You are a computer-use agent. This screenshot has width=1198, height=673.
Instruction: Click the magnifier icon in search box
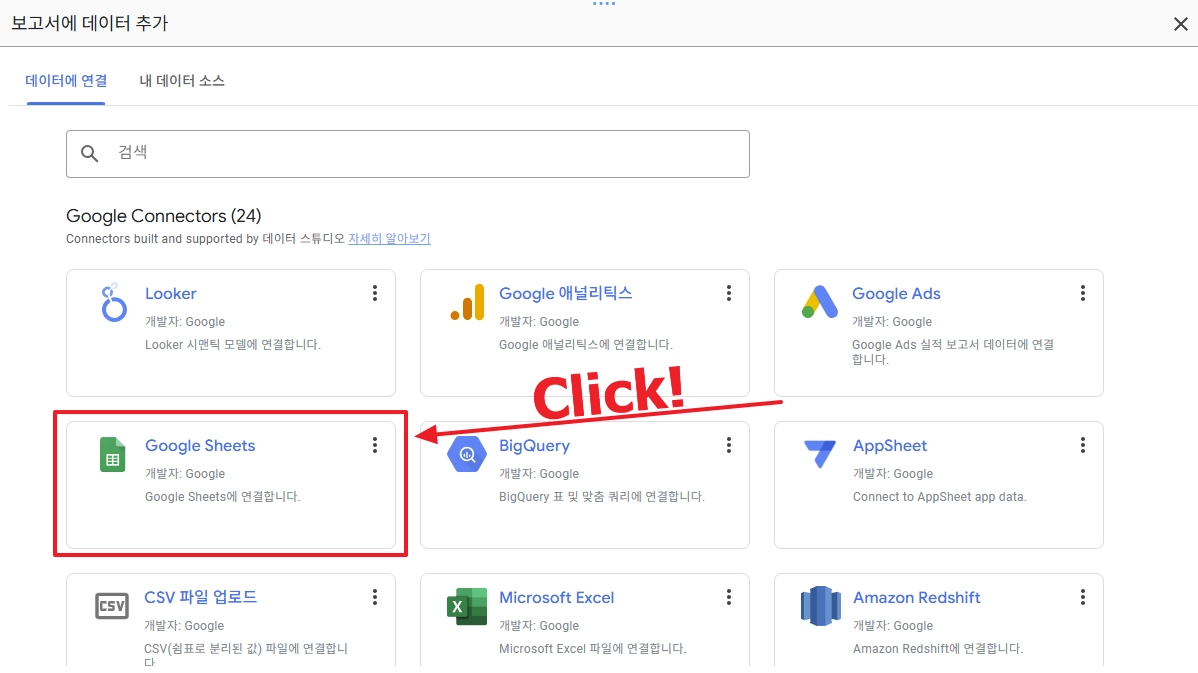[89, 154]
